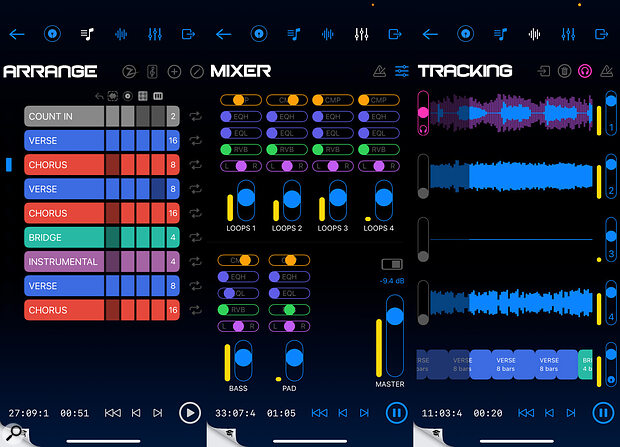Open the record disc icon in Arrange panel
Image resolution: width=620 pixels, height=447 pixels.
coord(52,34)
